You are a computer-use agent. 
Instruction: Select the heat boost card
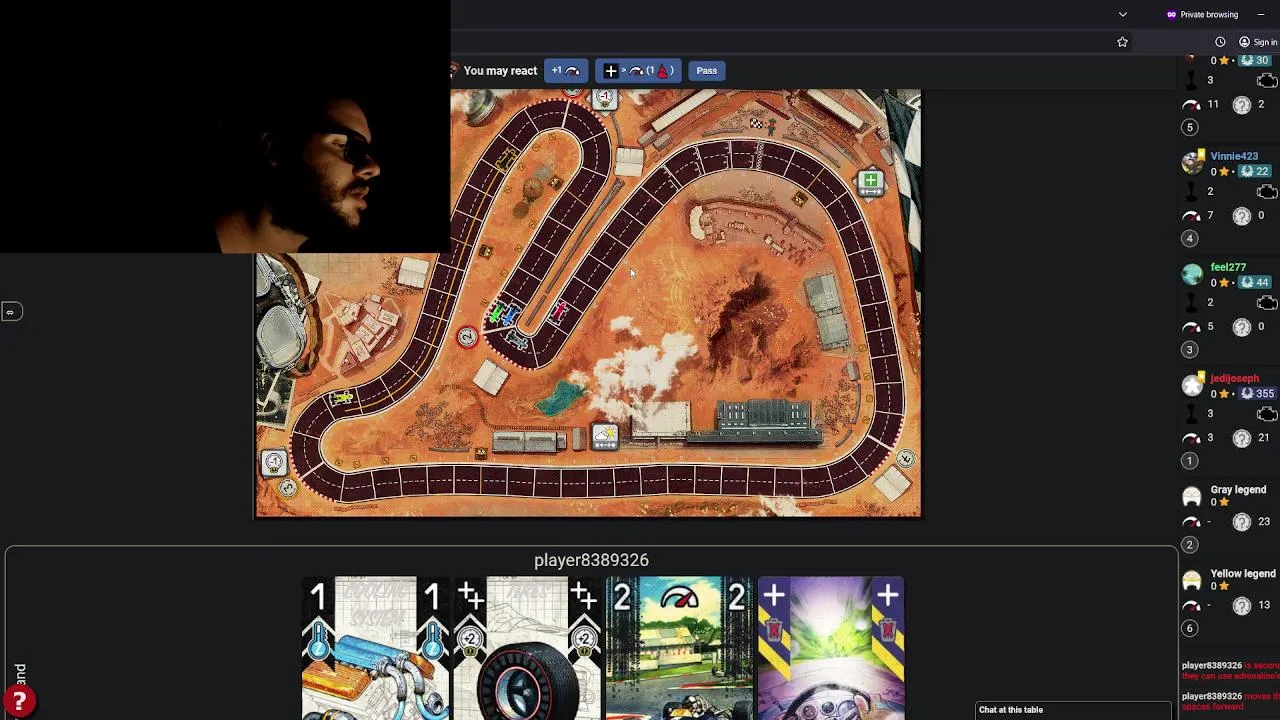tap(831, 648)
